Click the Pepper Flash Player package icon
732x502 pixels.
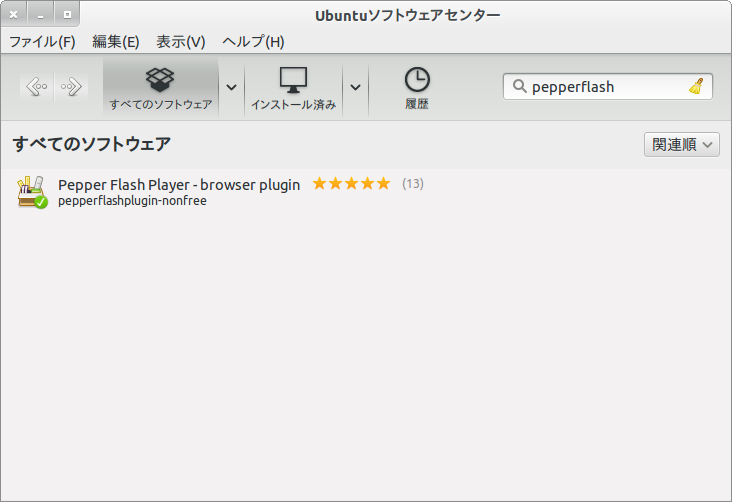[32, 192]
